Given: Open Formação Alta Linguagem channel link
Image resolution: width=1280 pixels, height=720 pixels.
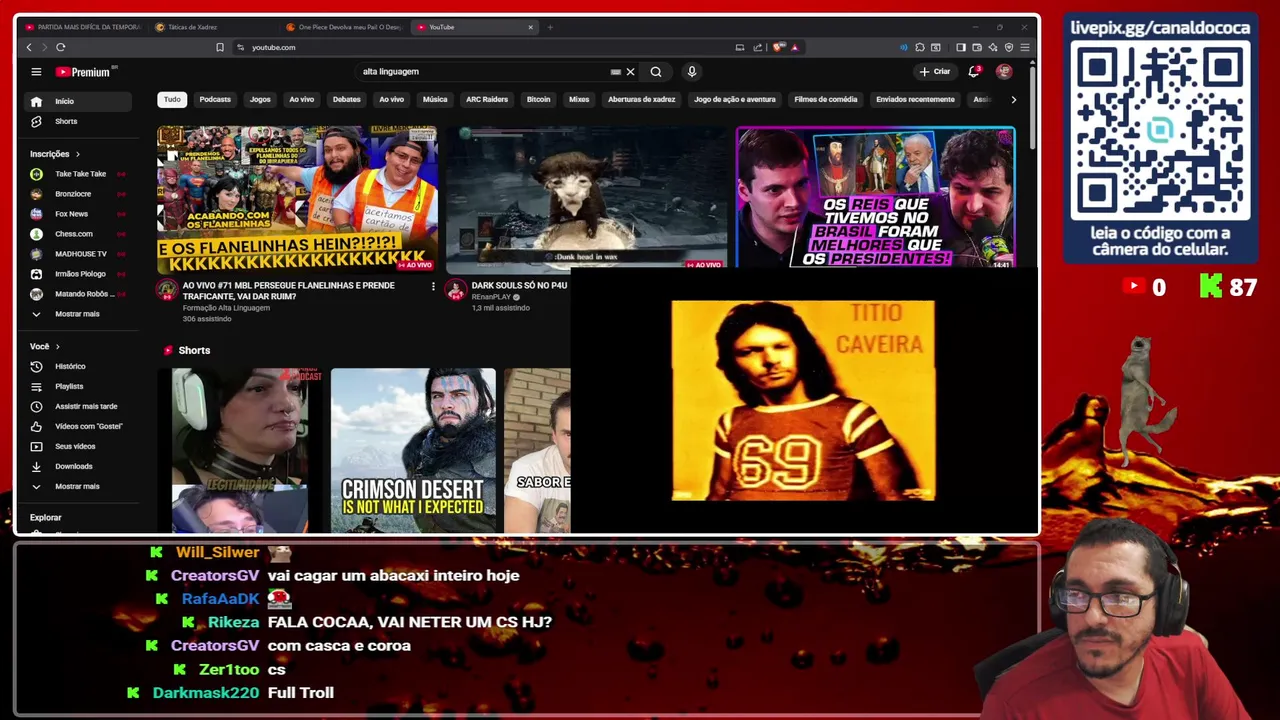Looking at the screenshot, I should [226, 308].
